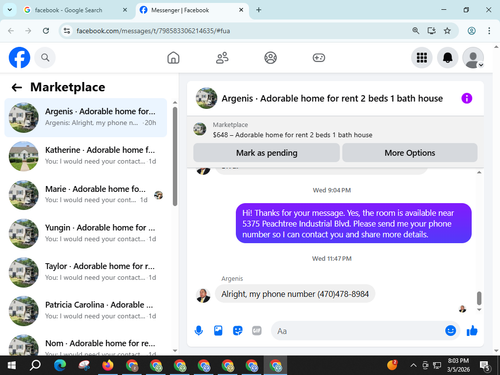Send a thumbs up like
500x375 pixels.
point(472,331)
